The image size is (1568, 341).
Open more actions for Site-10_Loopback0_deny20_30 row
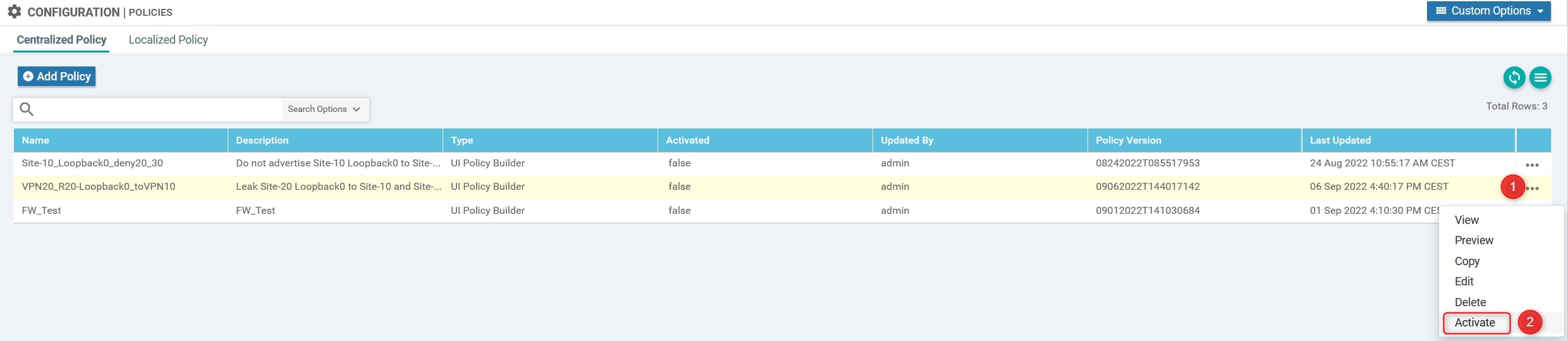tap(1532, 164)
